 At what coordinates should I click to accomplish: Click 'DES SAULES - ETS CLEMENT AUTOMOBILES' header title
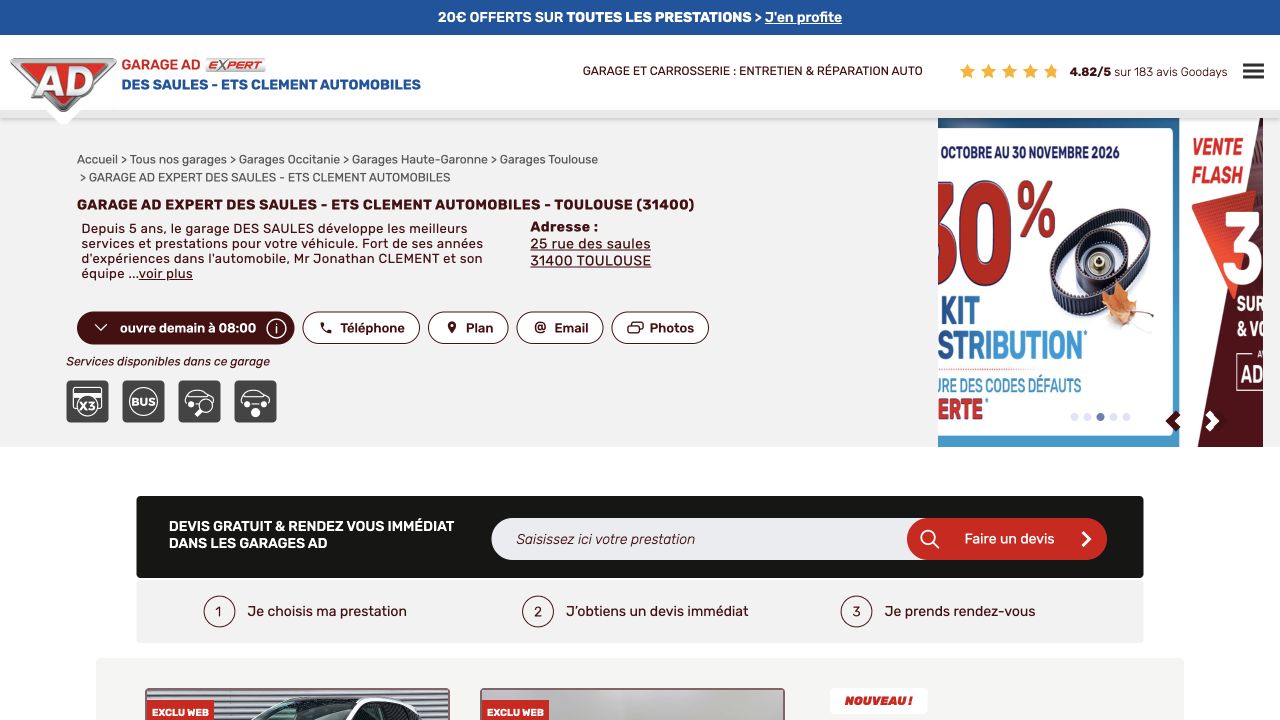click(x=271, y=84)
